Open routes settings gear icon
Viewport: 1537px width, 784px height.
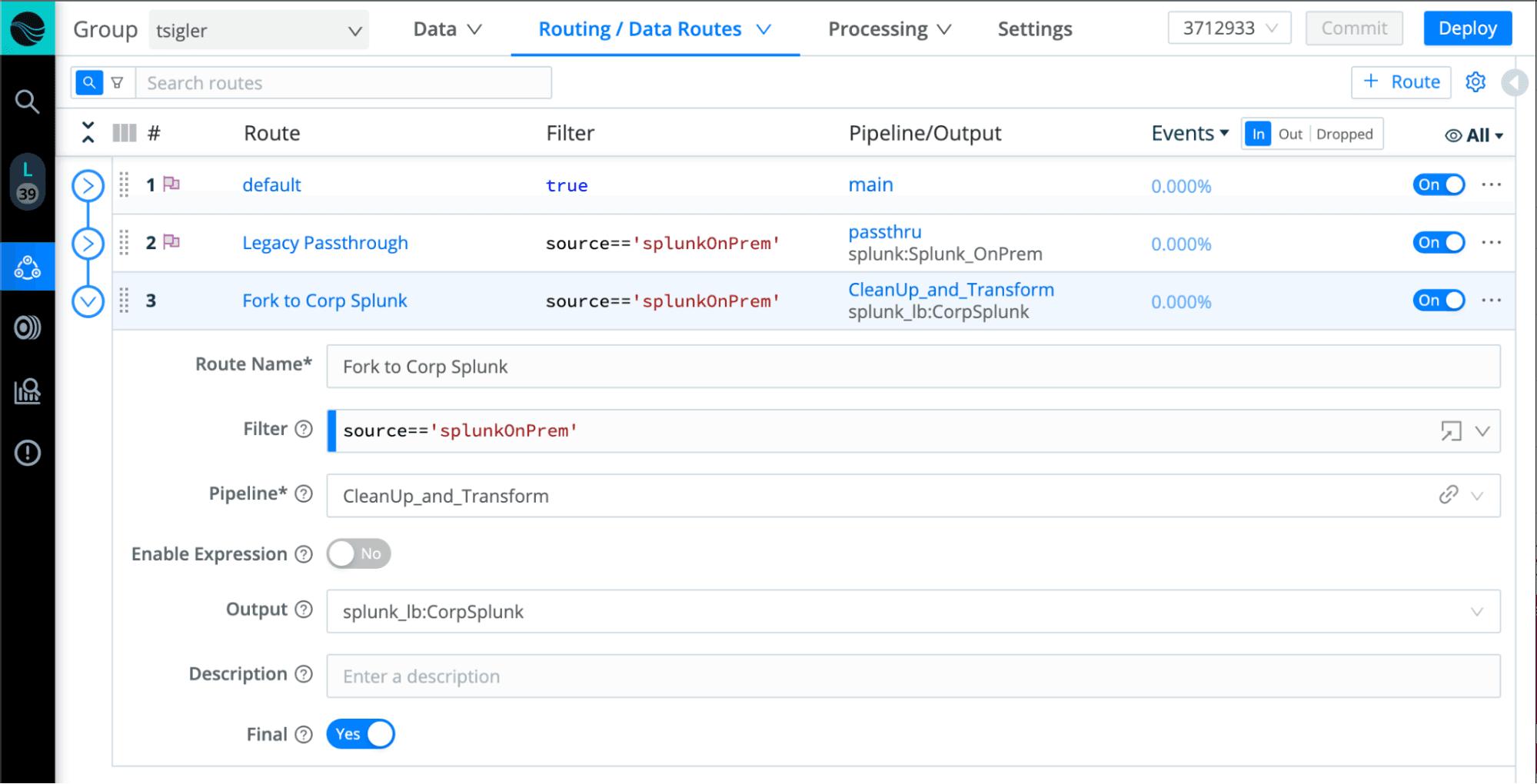click(x=1475, y=82)
